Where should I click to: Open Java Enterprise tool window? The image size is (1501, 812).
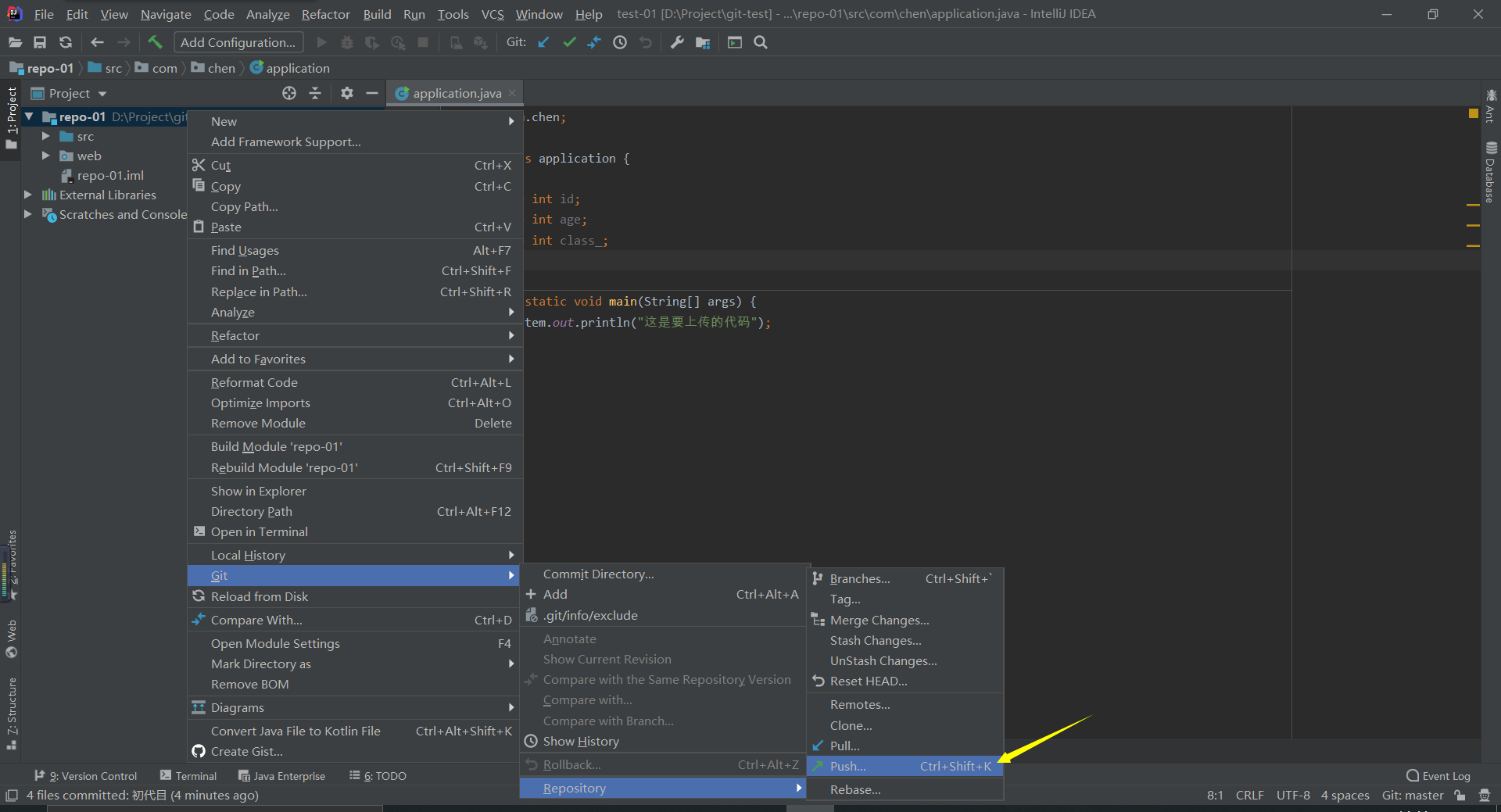(282, 775)
